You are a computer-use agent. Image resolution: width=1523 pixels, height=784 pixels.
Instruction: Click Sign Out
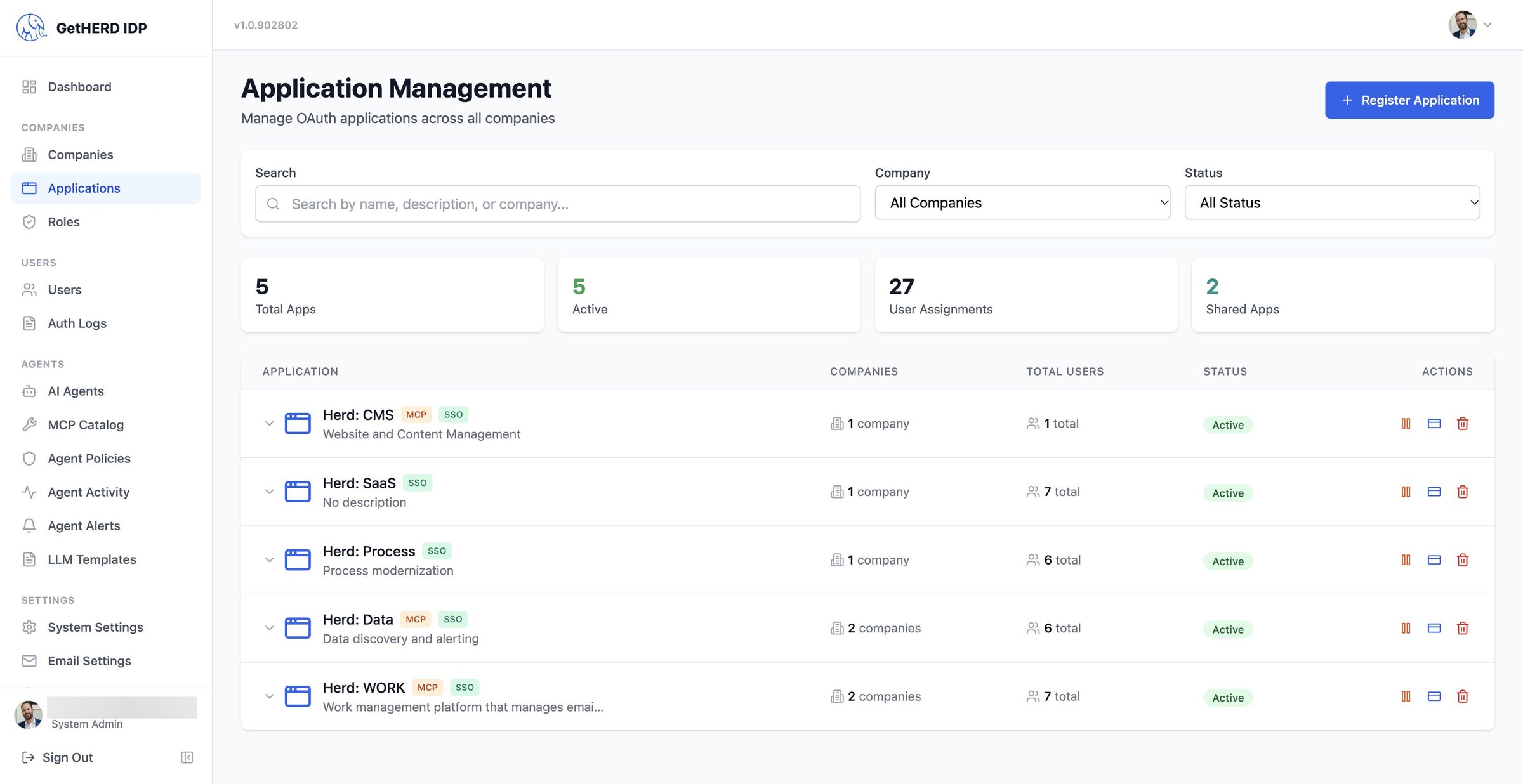(57, 757)
